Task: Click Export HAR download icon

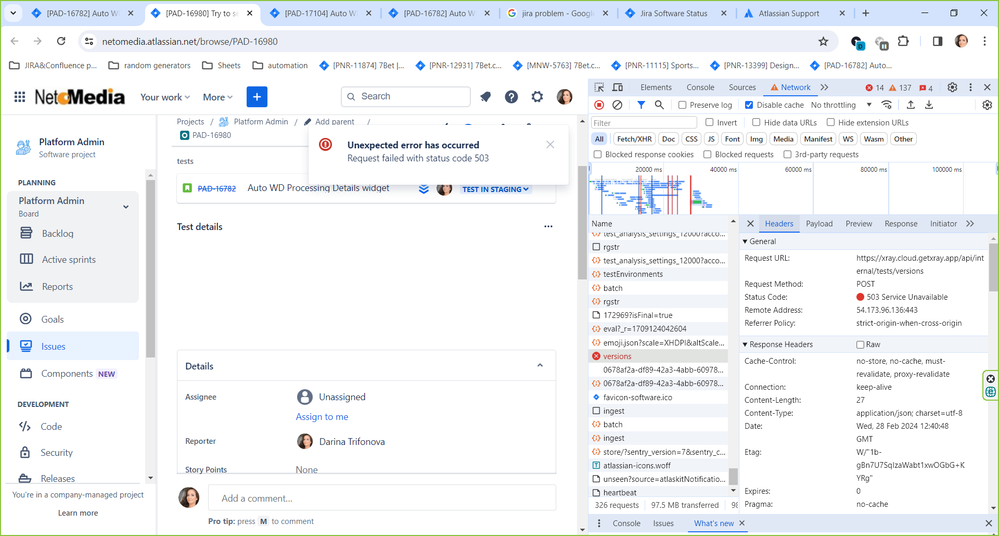Action: pos(929,105)
